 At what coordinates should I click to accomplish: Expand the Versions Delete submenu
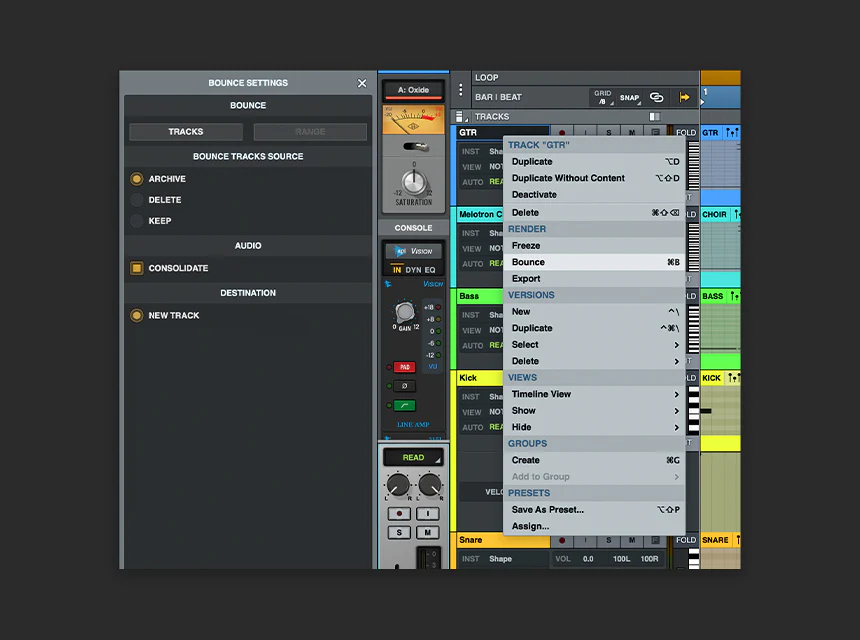[x=595, y=361]
